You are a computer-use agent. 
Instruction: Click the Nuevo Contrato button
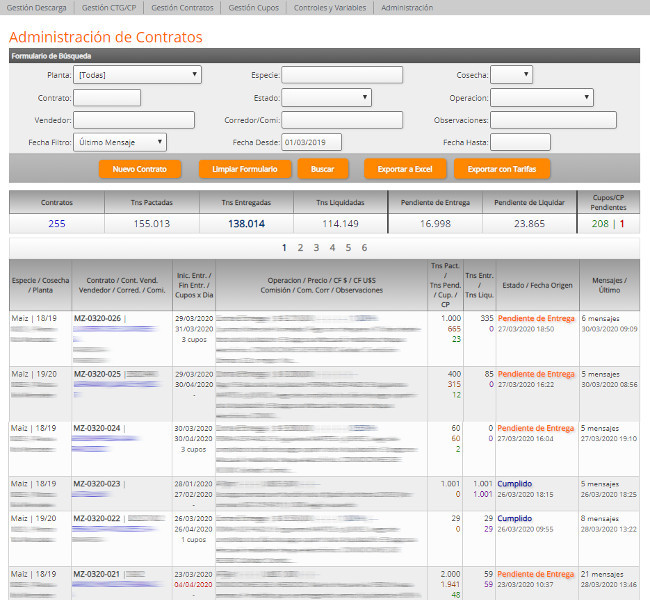coord(140,169)
